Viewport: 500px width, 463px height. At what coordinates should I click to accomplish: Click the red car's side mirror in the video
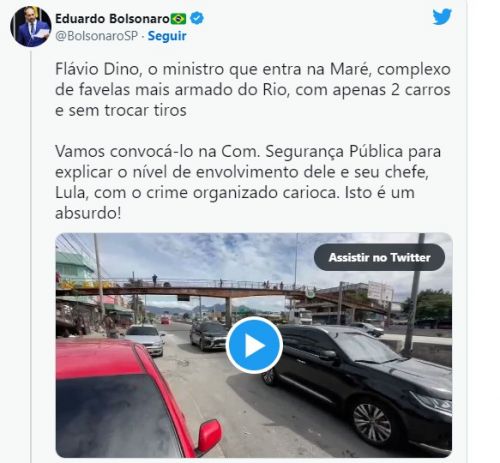[x=209, y=436]
